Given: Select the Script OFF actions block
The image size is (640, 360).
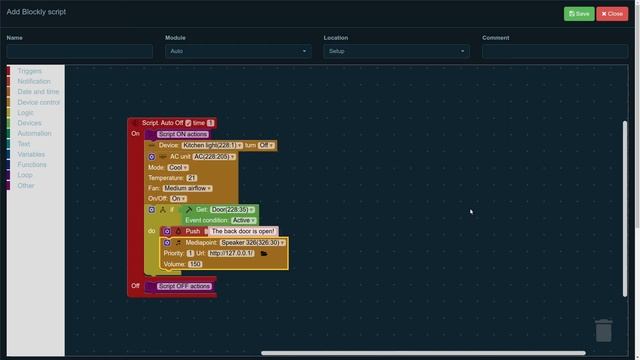Looking at the screenshot, I should click(184, 287).
